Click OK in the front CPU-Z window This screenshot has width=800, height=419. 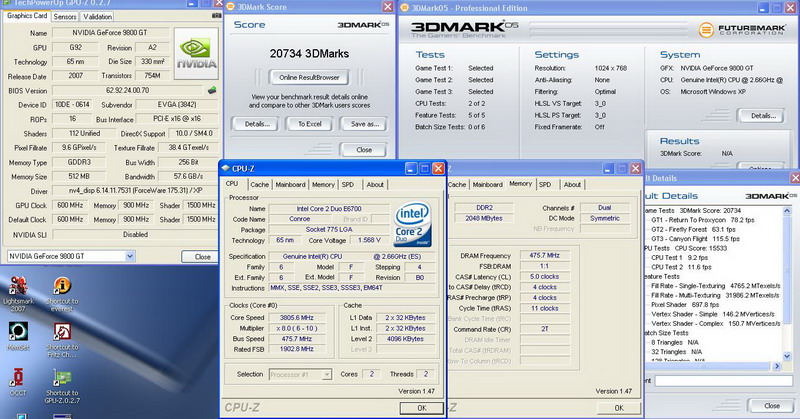[x=421, y=408]
